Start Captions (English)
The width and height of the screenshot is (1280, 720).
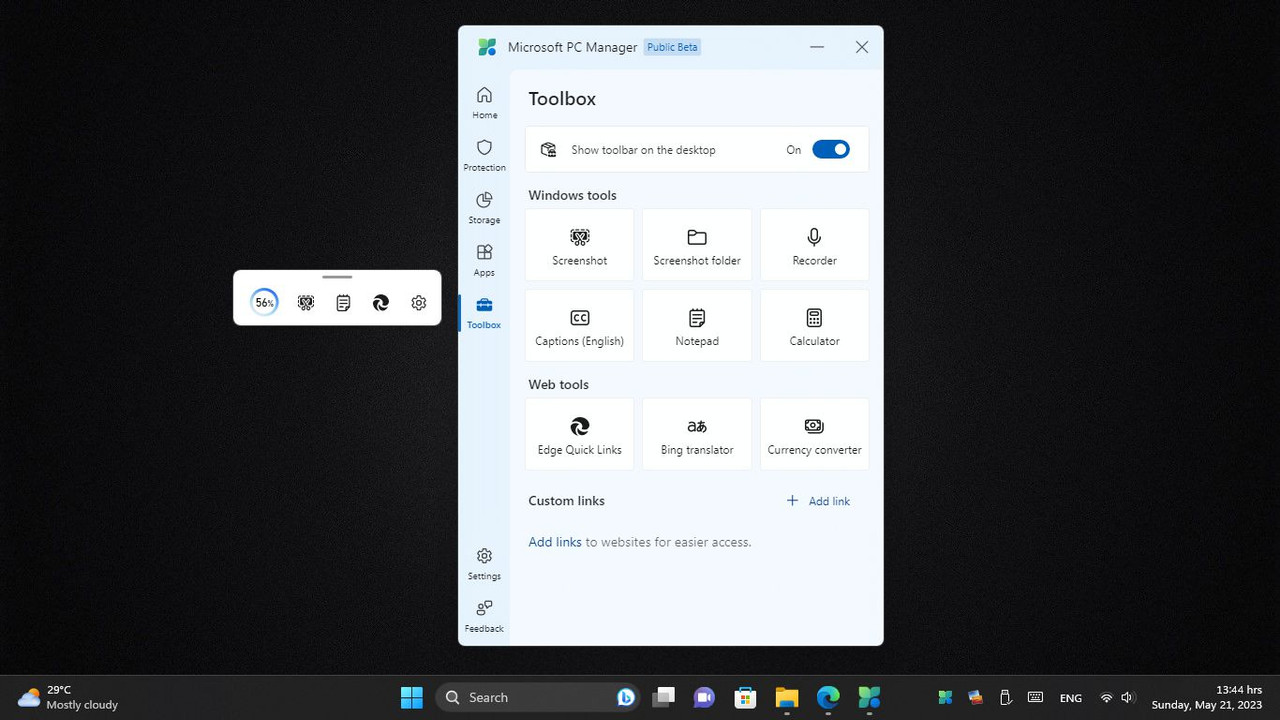579,325
